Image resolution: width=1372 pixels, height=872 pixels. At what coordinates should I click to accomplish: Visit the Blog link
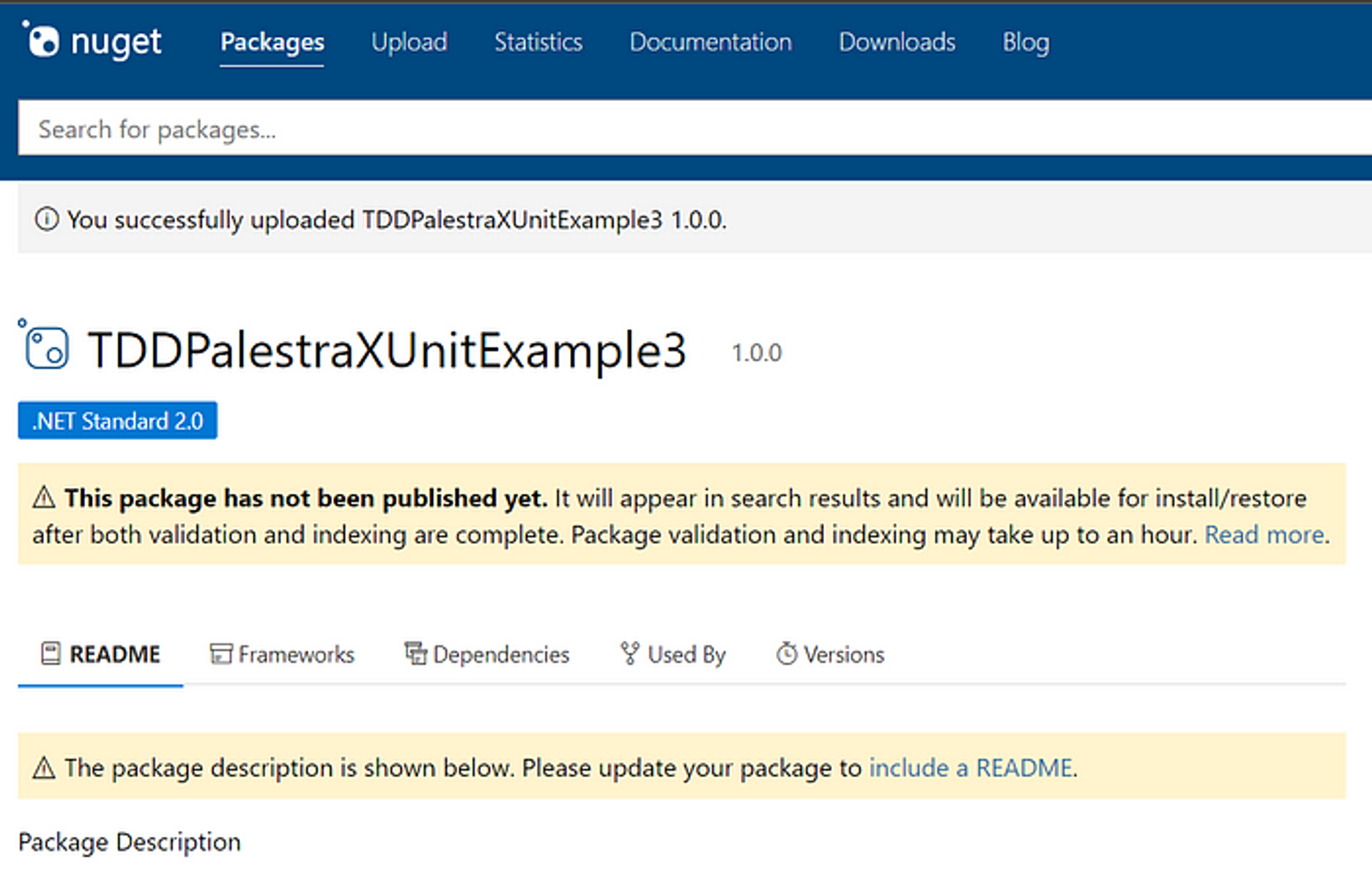tap(1026, 43)
